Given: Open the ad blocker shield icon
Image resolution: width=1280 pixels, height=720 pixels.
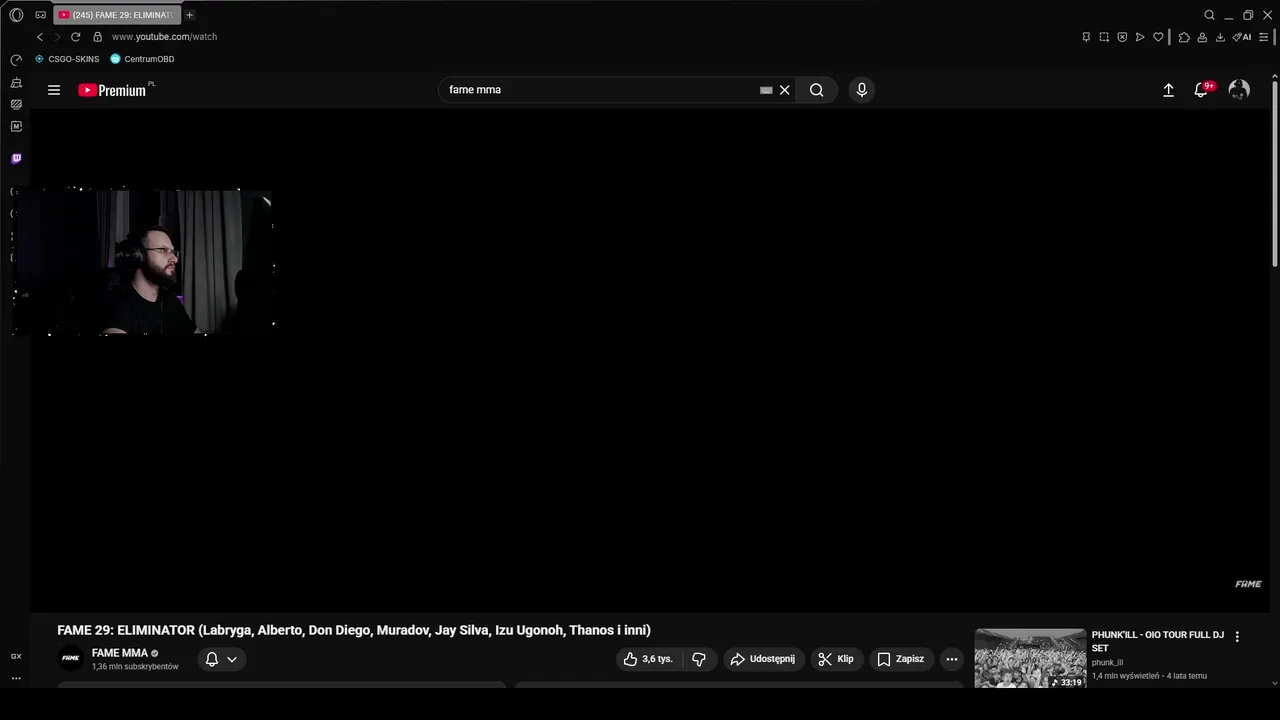Looking at the screenshot, I should 1122,37.
